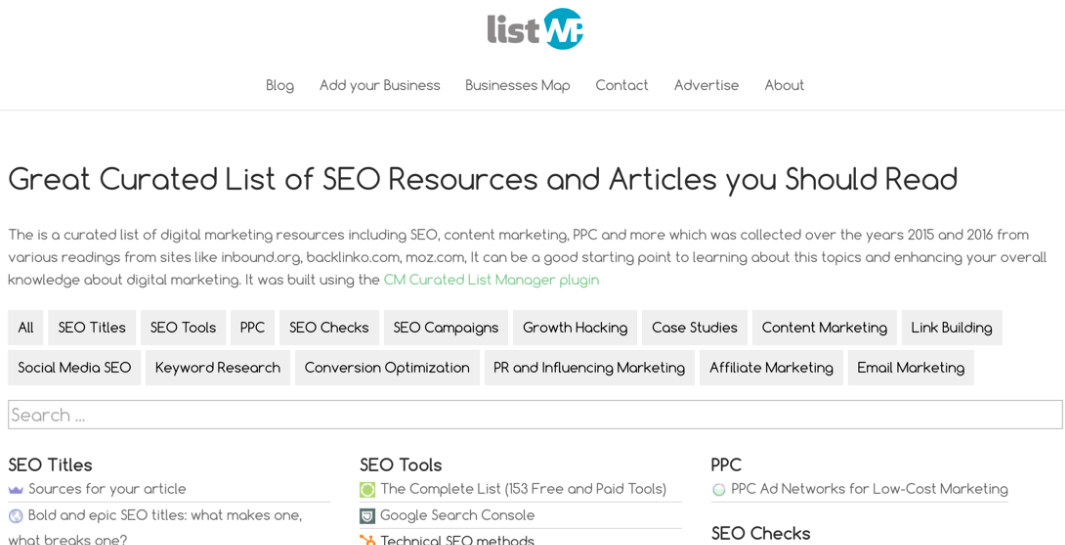This screenshot has width=1065, height=545.
Task: Click favicon beside PPC Ad Networks link
Action: (x=719, y=489)
